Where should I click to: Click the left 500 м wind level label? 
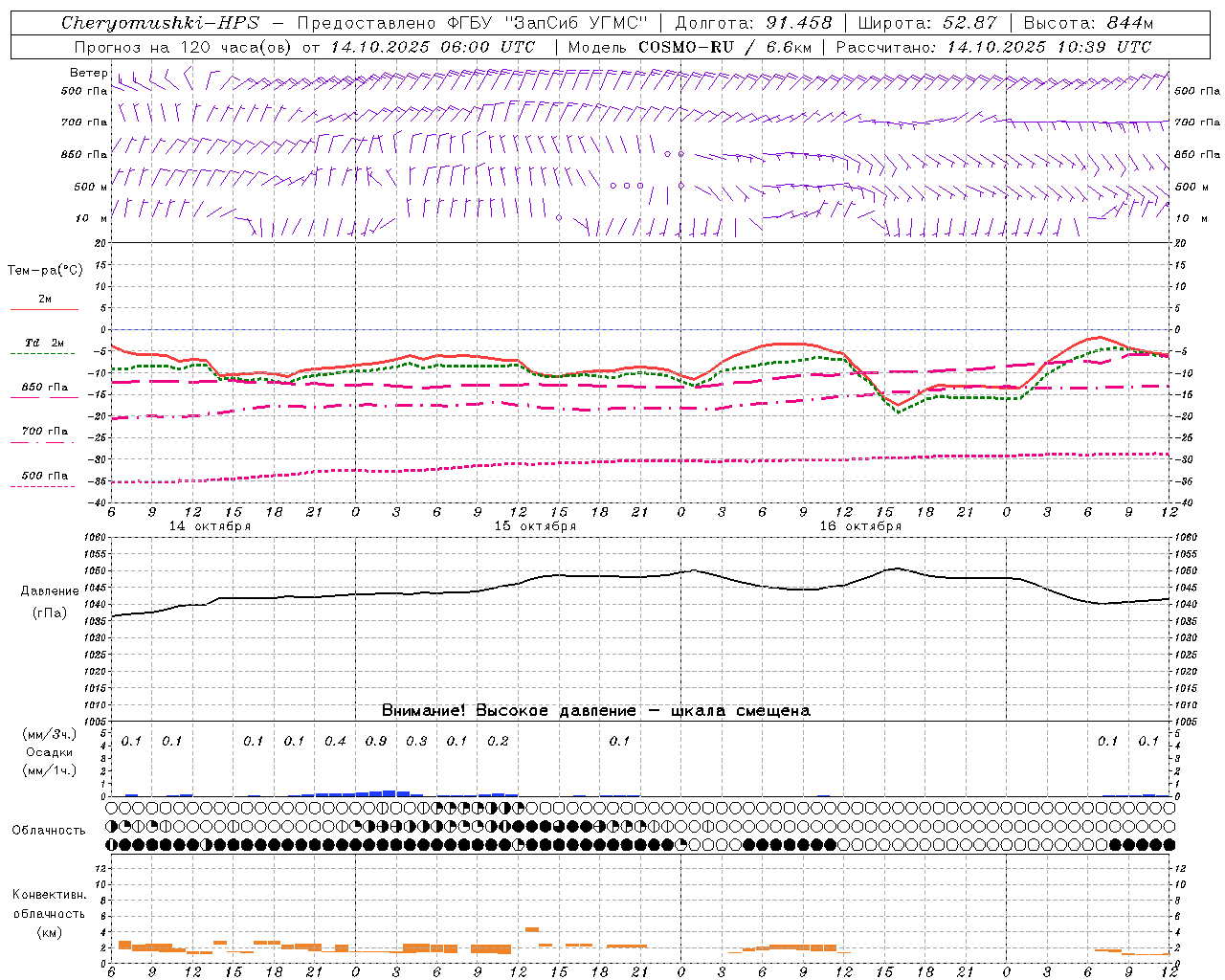click(91, 187)
